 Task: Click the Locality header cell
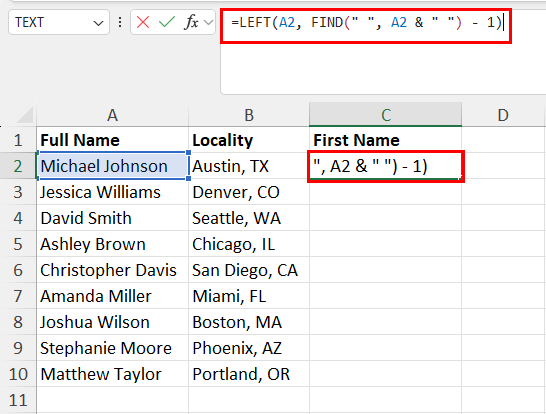point(249,140)
